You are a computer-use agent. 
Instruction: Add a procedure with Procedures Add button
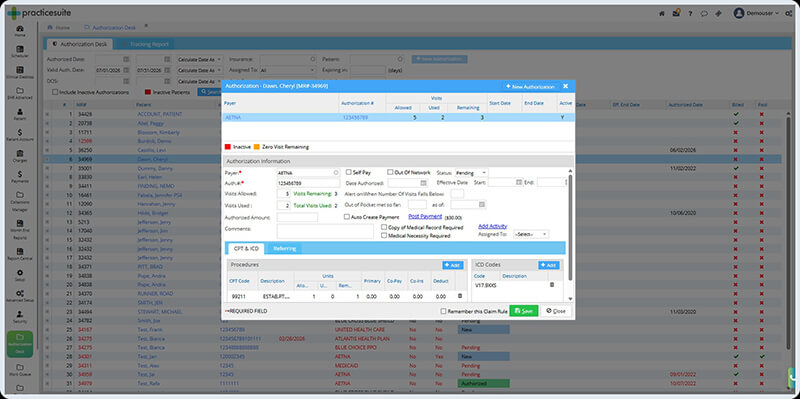[453, 265]
